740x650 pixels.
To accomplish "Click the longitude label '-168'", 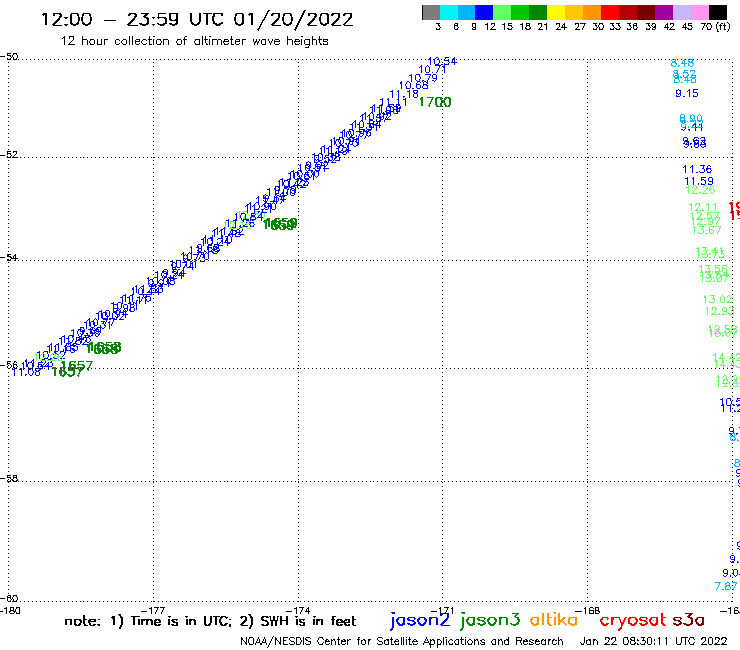I will tap(588, 611).
